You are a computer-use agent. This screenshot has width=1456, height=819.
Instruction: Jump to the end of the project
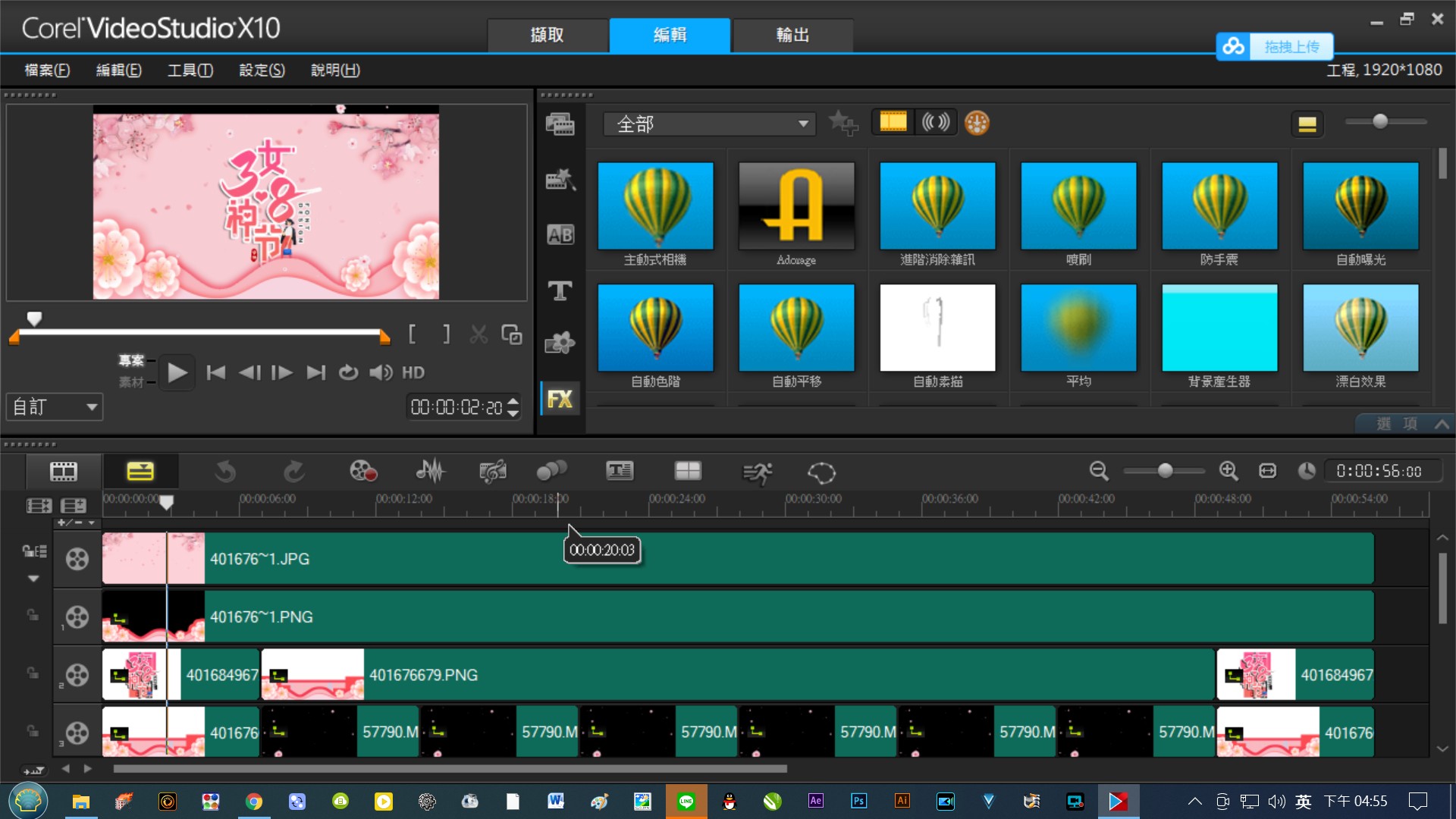click(315, 372)
